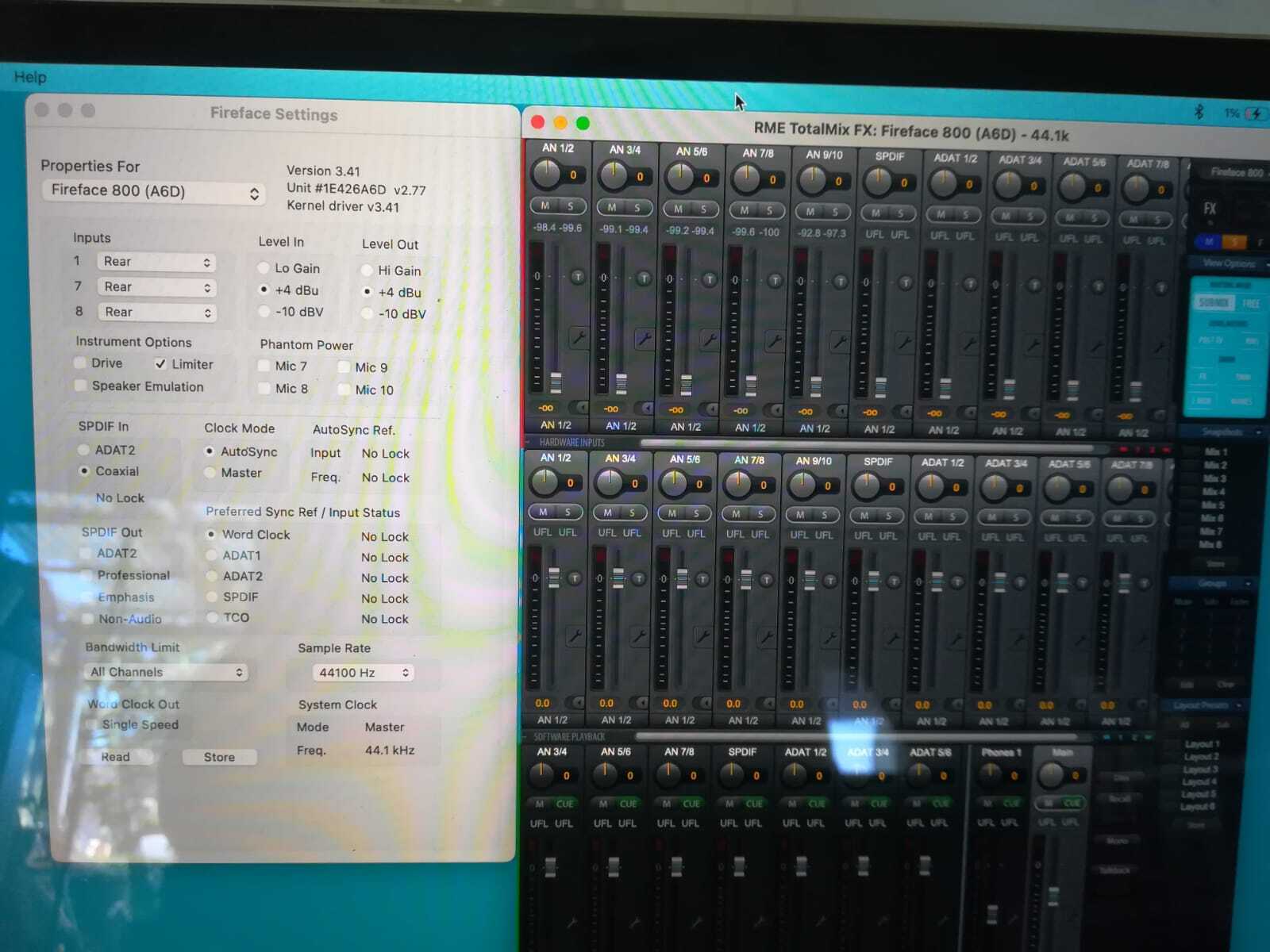Load snapshot Mix 1 in Snapshots list
1270x952 pixels.
point(1215,452)
